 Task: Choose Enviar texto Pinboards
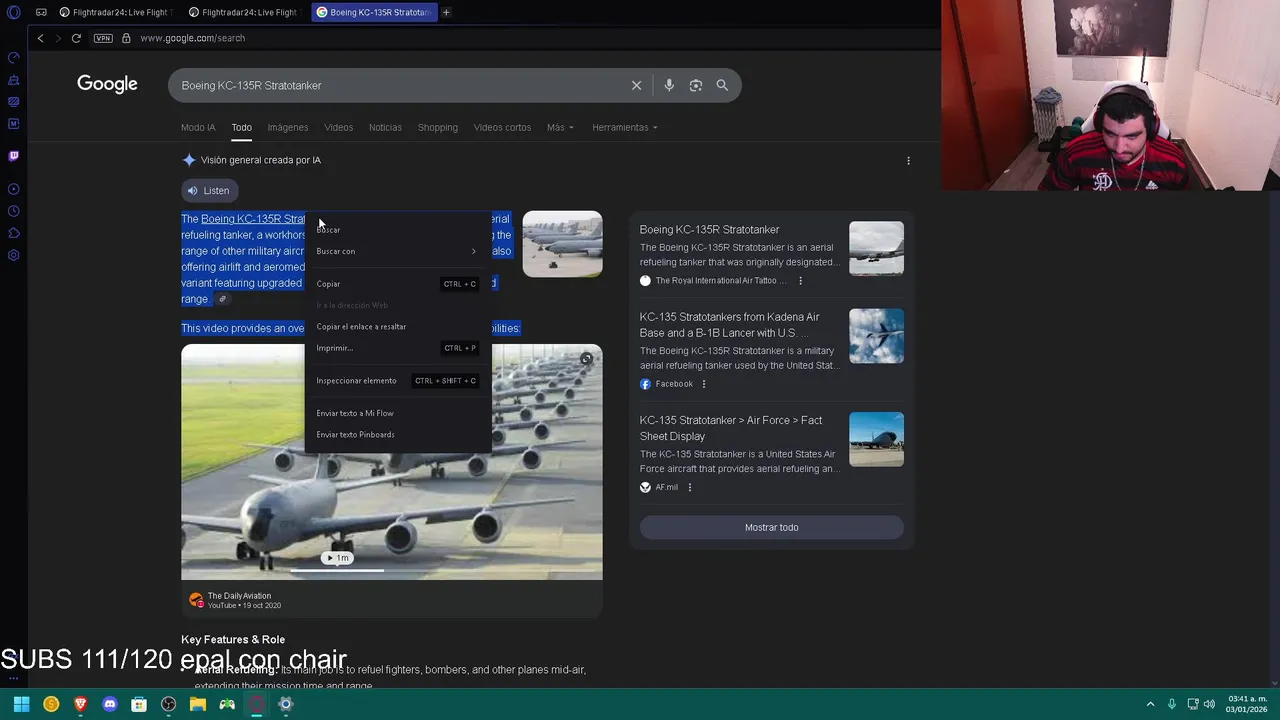tap(397, 435)
